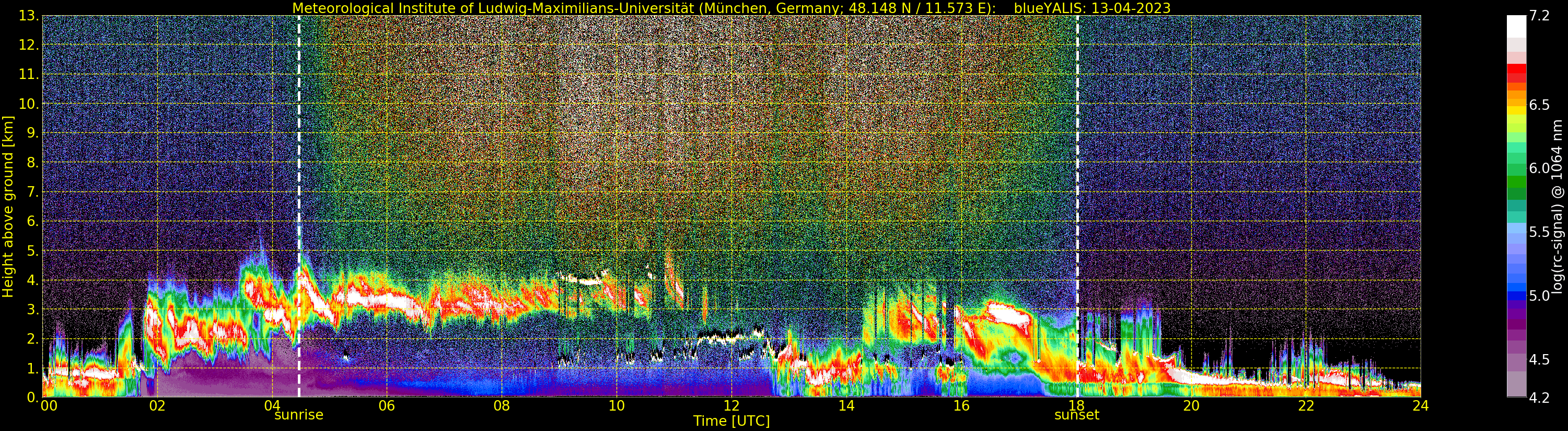Click the 'Height above ground [km]' axis label
The width and height of the screenshot is (1568, 431).
(8, 206)
